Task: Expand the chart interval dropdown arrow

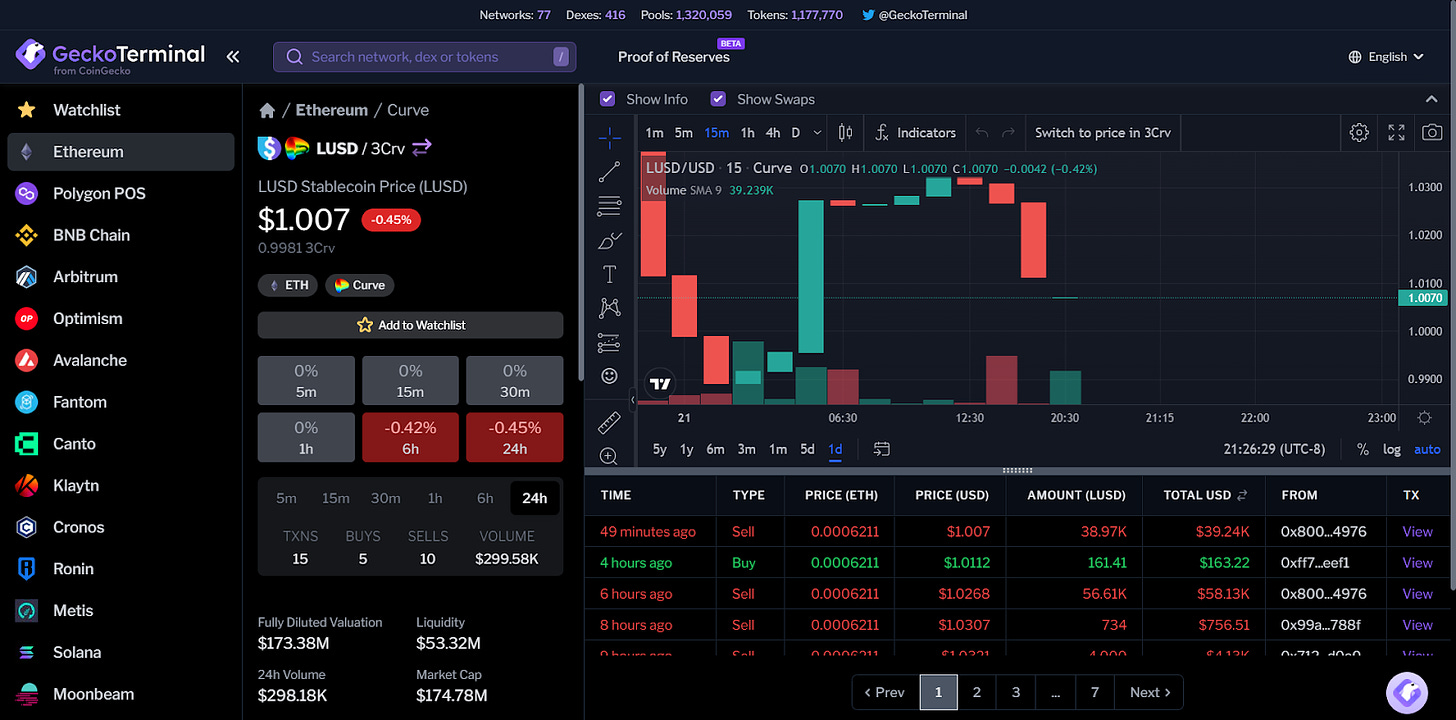Action: [817, 132]
